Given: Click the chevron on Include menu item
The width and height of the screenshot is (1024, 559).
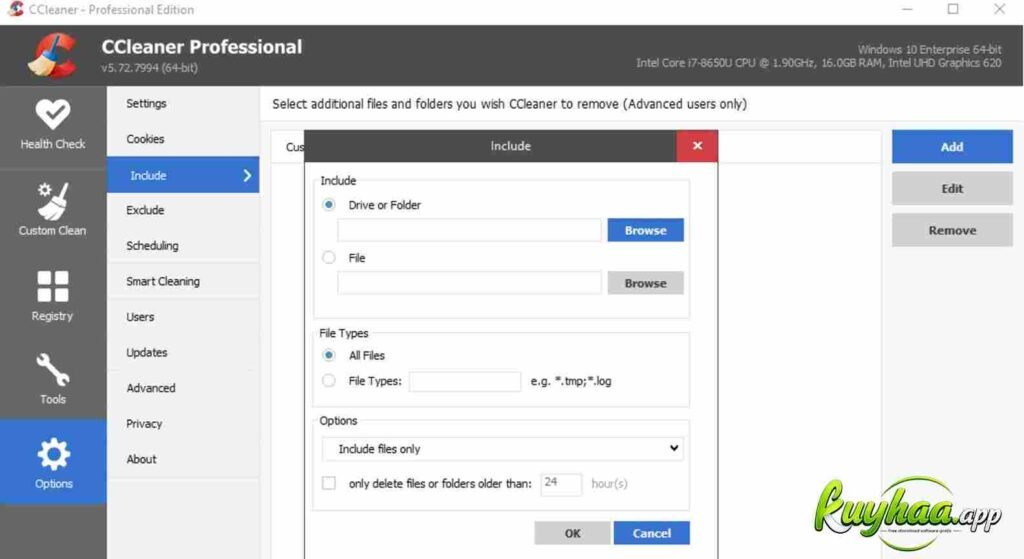Looking at the screenshot, I should pyautogui.click(x=247, y=175).
